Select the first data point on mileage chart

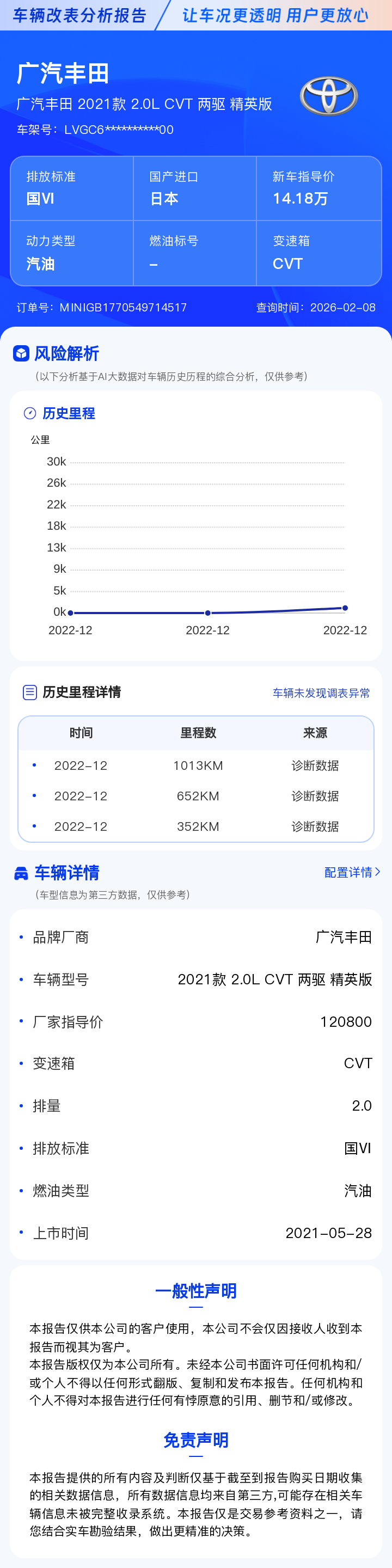[71, 613]
